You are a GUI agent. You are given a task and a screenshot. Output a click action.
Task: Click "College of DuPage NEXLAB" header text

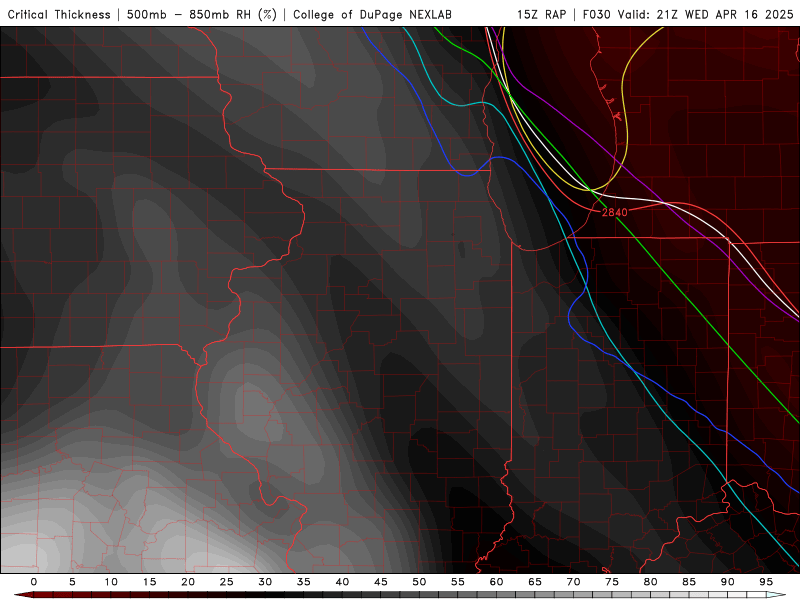(x=372, y=14)
